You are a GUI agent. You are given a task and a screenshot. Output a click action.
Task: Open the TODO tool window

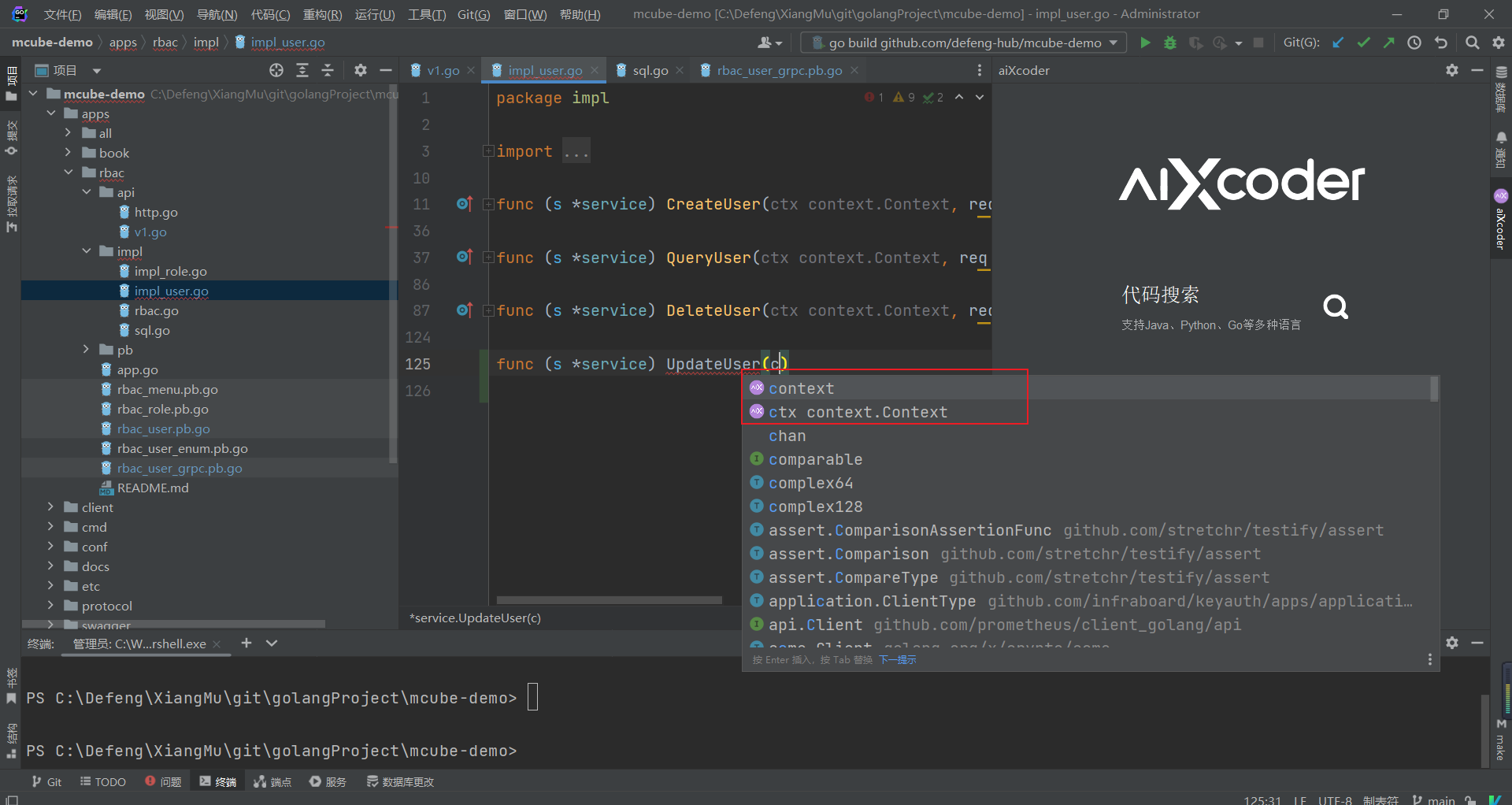pos(103,781)
